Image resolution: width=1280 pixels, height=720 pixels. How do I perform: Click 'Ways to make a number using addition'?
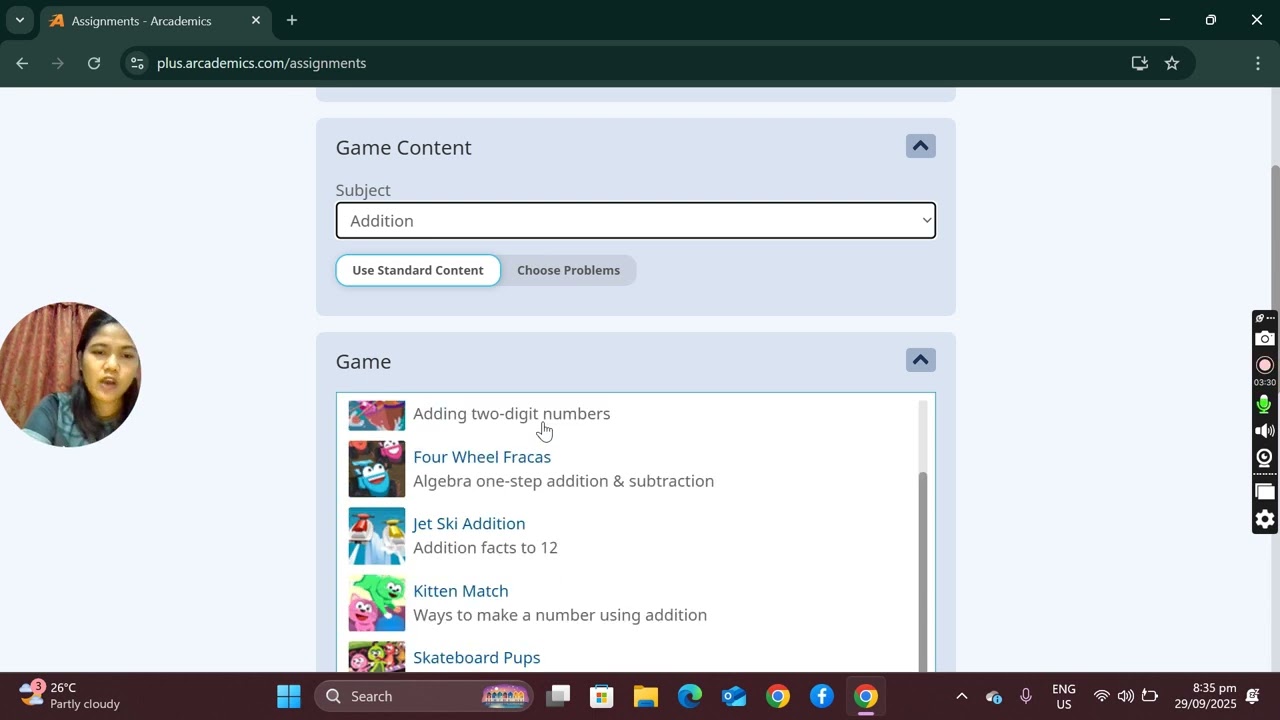[x=560, y=615]
